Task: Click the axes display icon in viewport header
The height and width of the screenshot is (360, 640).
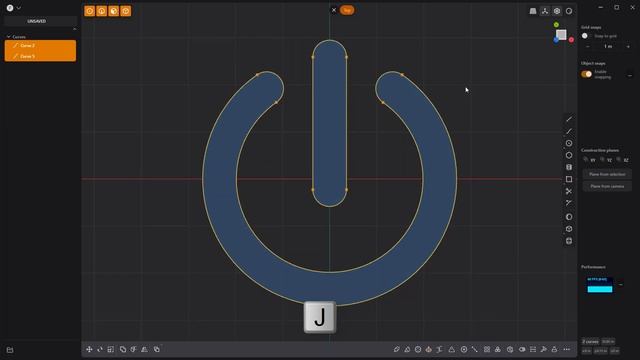Action: coord(545,11)
